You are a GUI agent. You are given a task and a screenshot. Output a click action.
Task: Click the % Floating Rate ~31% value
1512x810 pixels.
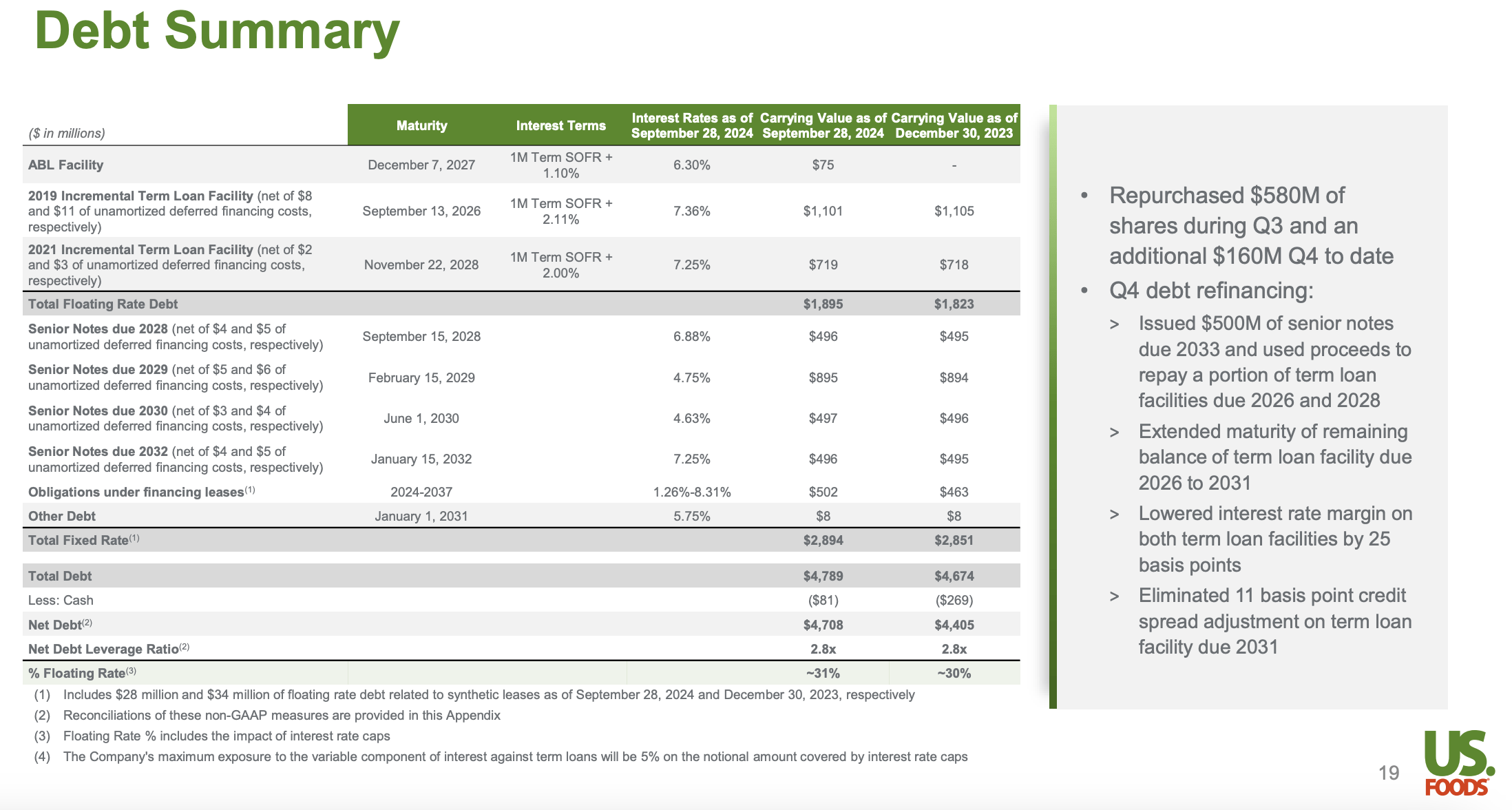click(x=823, y=673)
